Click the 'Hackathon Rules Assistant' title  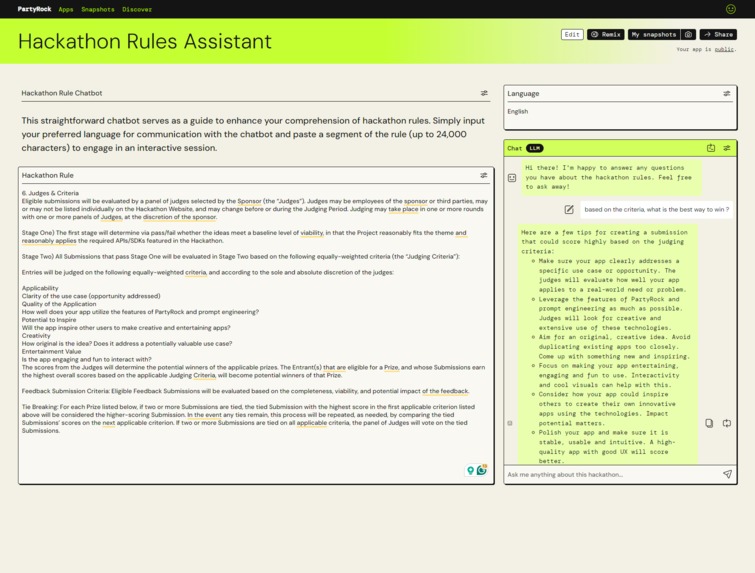[x=144, y=41]
